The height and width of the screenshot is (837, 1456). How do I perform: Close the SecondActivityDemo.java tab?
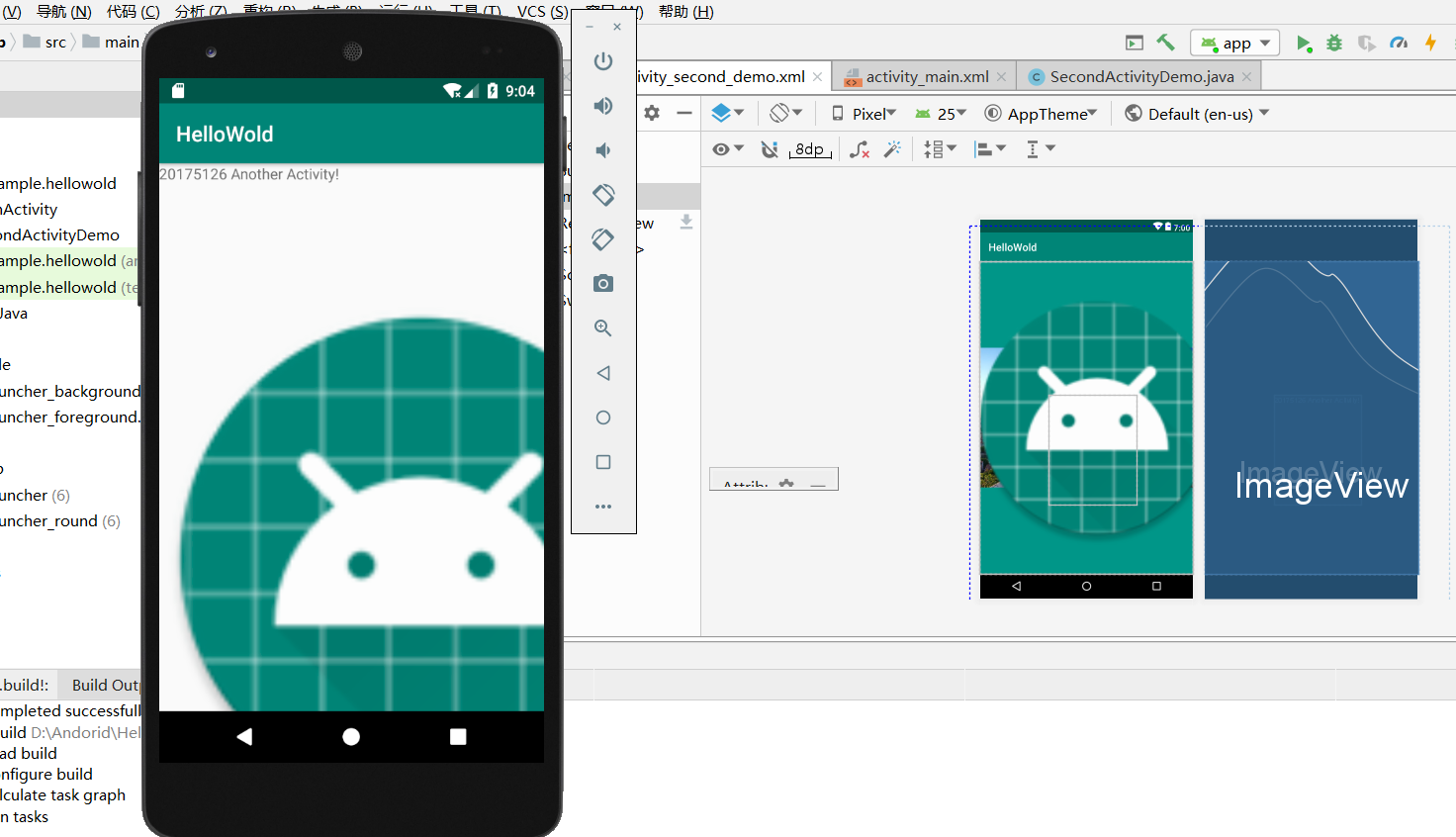click(1246, 77)
